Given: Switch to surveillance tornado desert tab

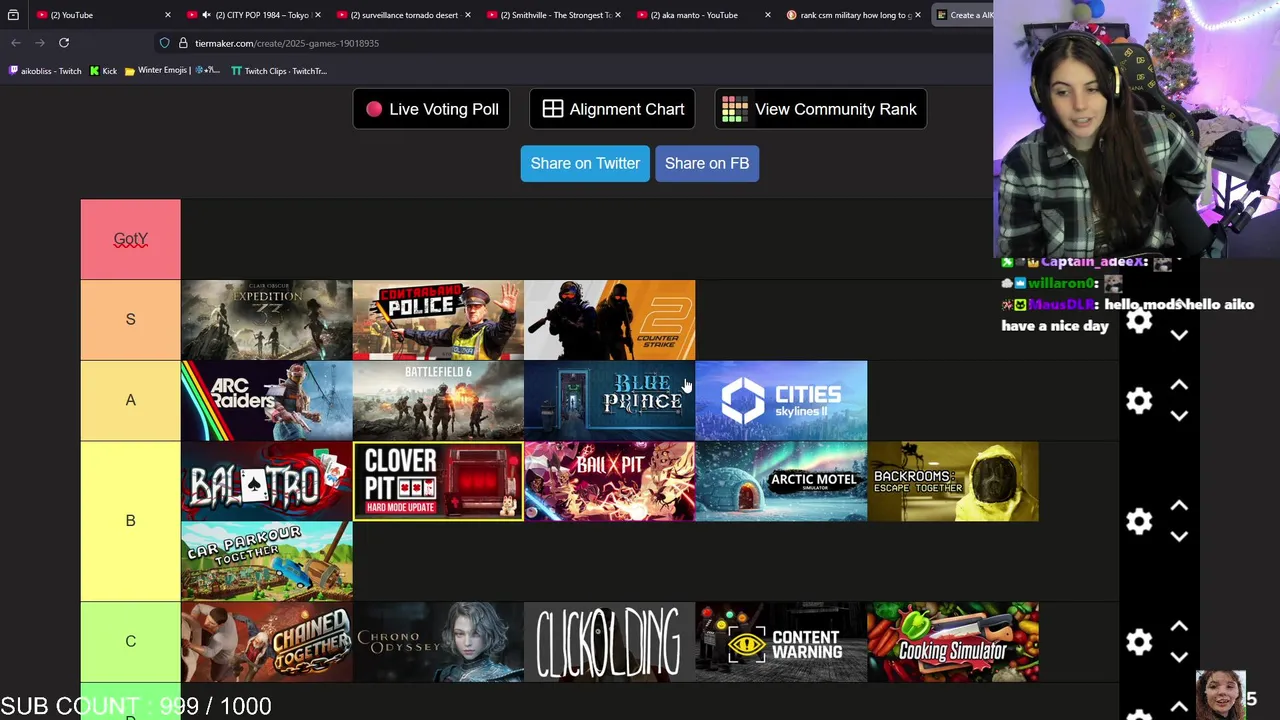Looking at the screenshot, I should pos(404,15).
